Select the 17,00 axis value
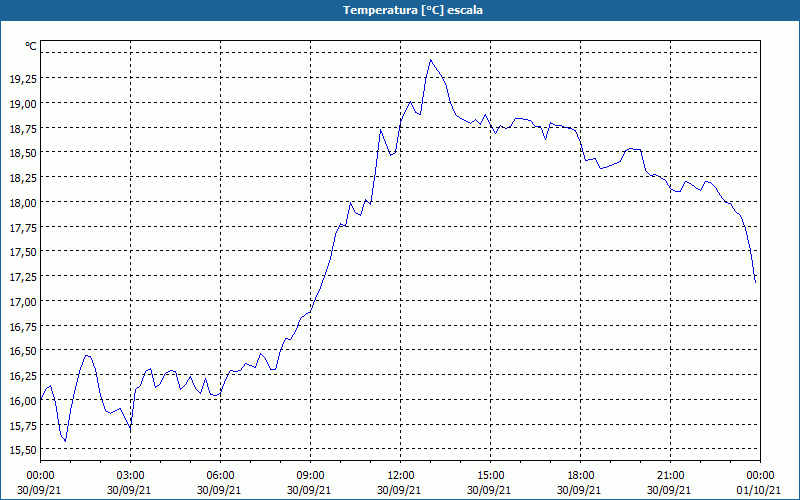 (x=23, y=302)
